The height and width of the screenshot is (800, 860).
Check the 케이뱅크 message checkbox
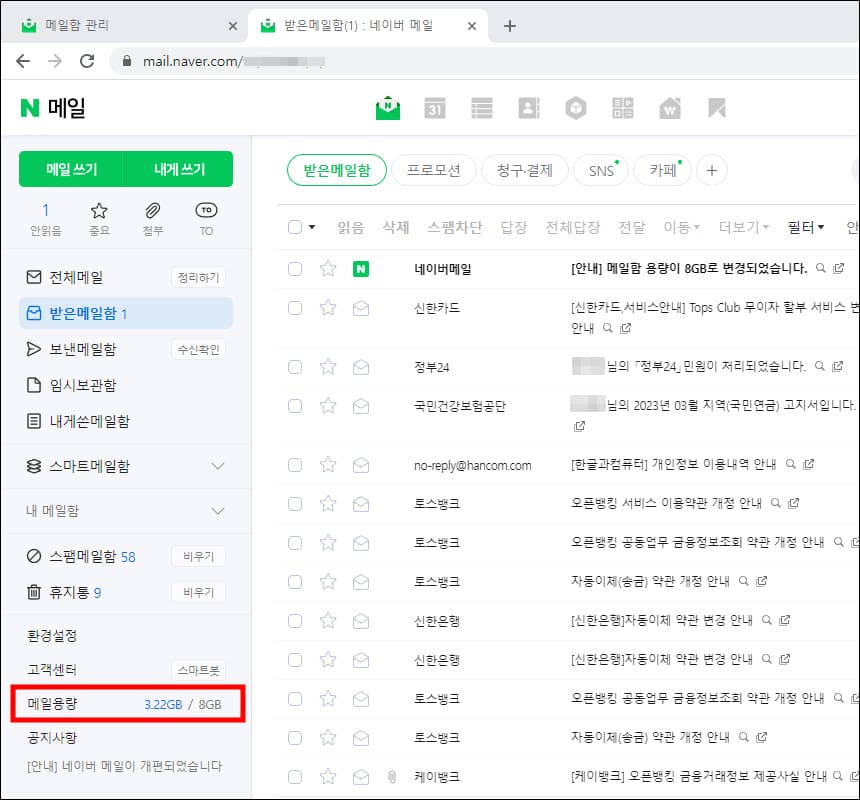pyautogui.click(x=295, y=776)
